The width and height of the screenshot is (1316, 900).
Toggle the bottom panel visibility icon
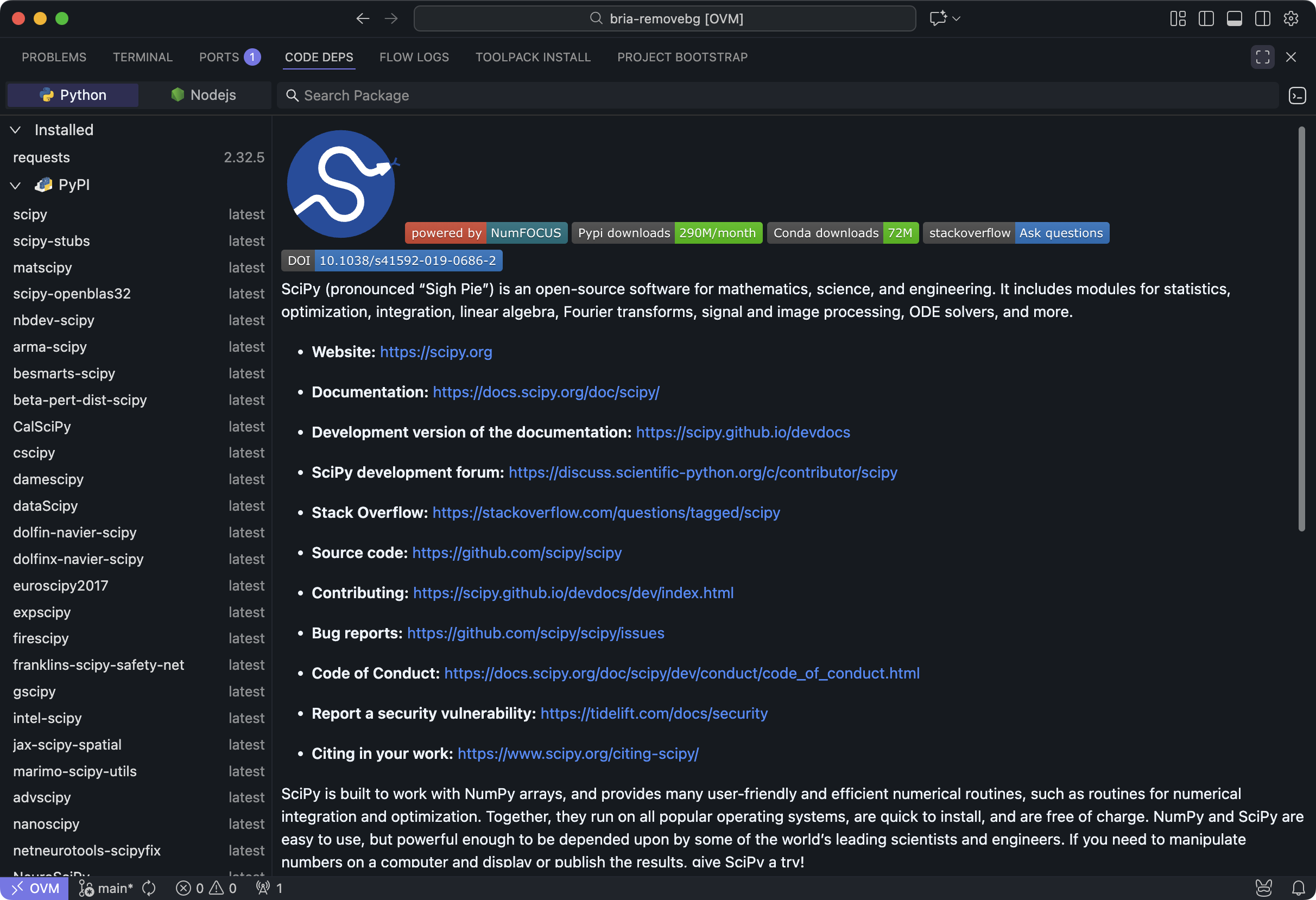1235,18
